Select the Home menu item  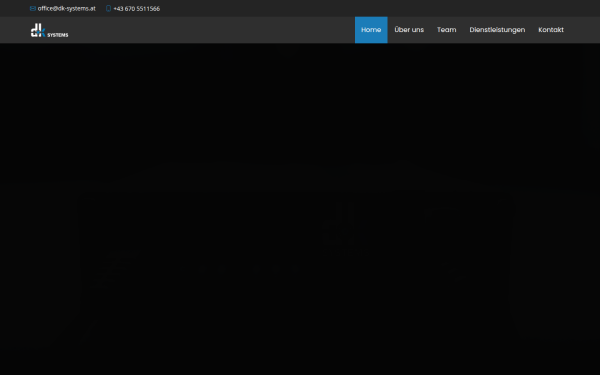pos(371,30)
